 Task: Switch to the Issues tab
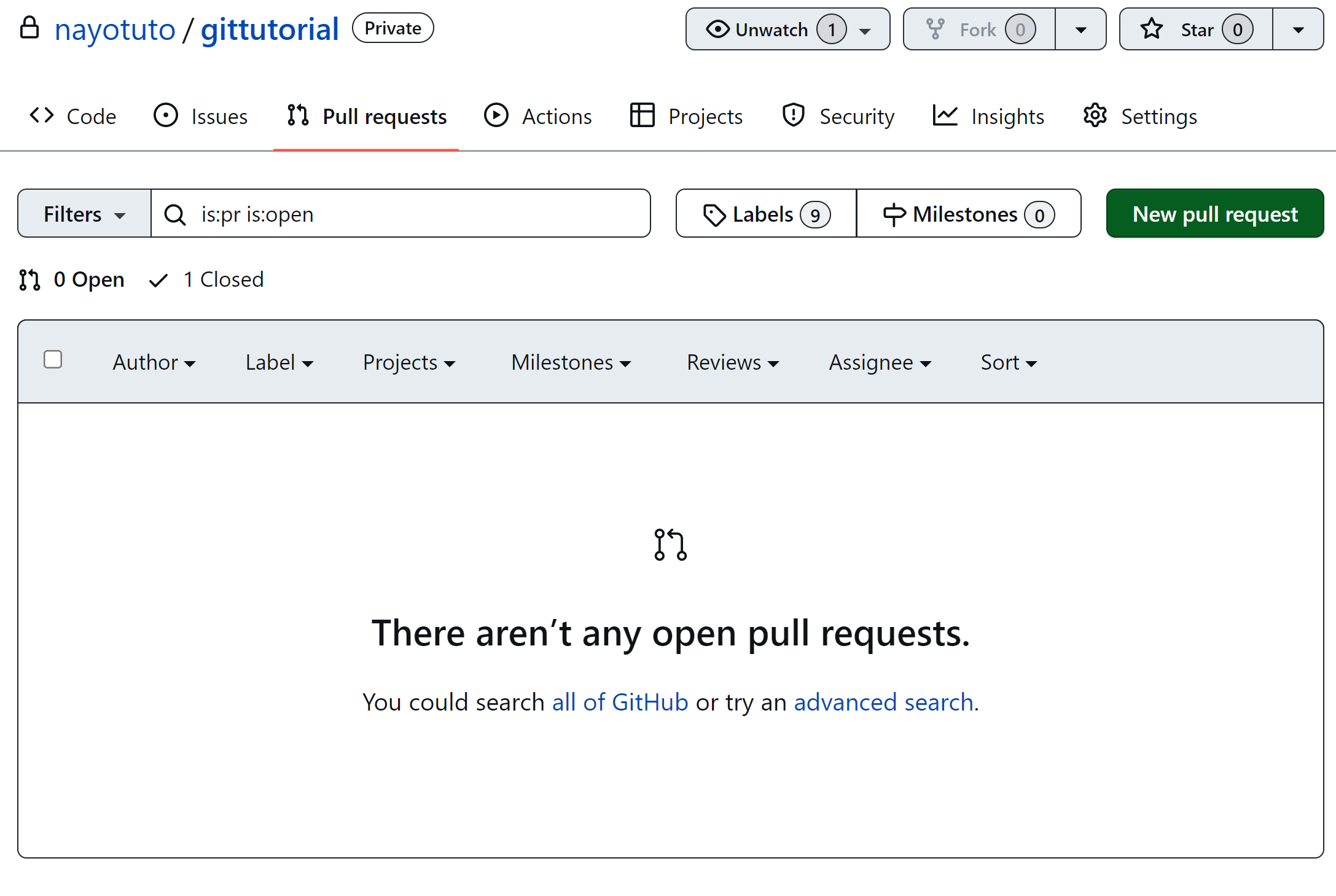click(x=201, y=116)
